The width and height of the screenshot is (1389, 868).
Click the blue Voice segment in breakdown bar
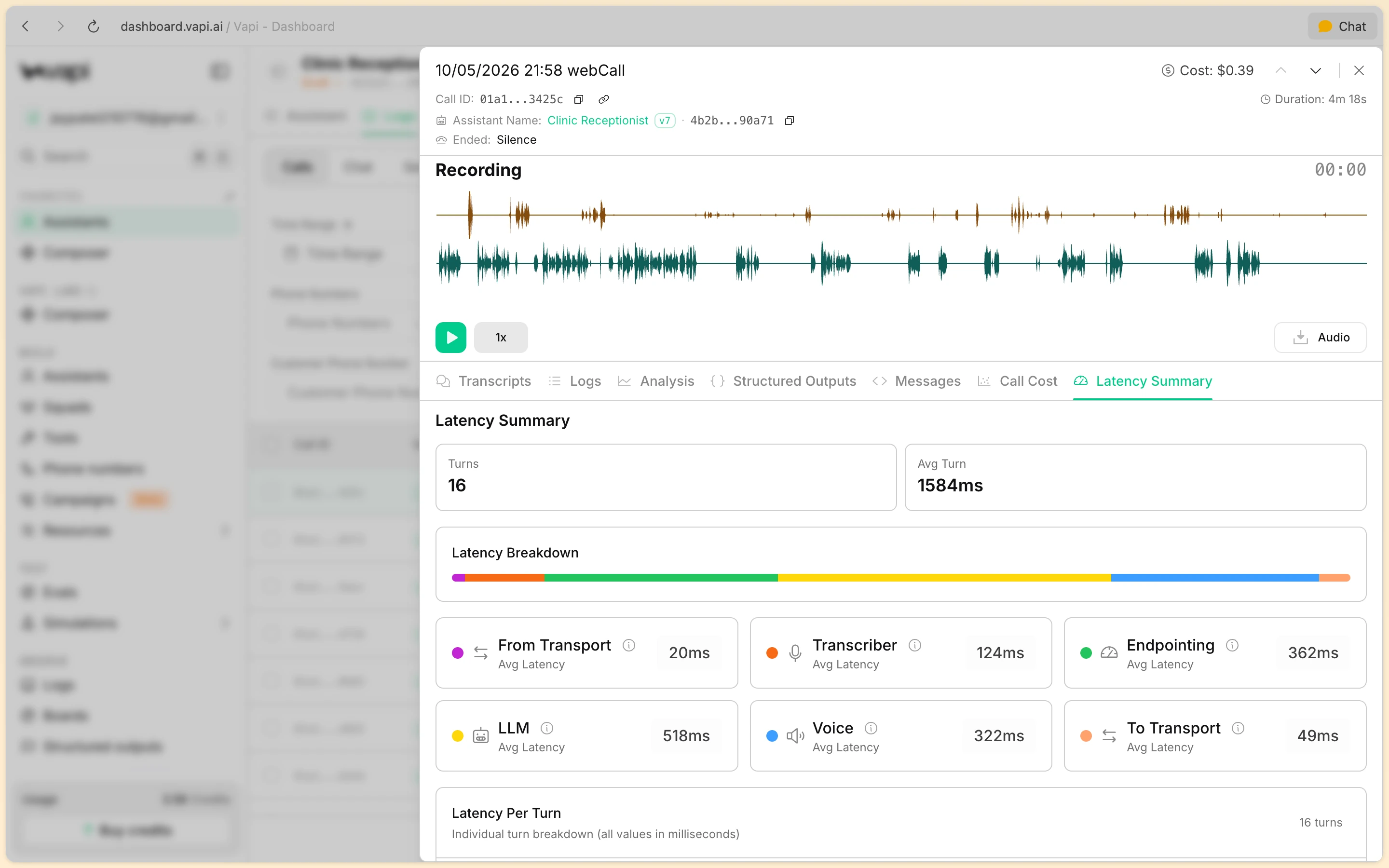coord(1214,578)
